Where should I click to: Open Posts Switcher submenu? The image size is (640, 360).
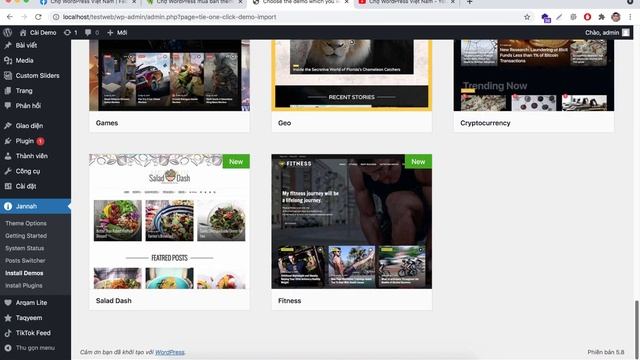(x=25, y=260)
